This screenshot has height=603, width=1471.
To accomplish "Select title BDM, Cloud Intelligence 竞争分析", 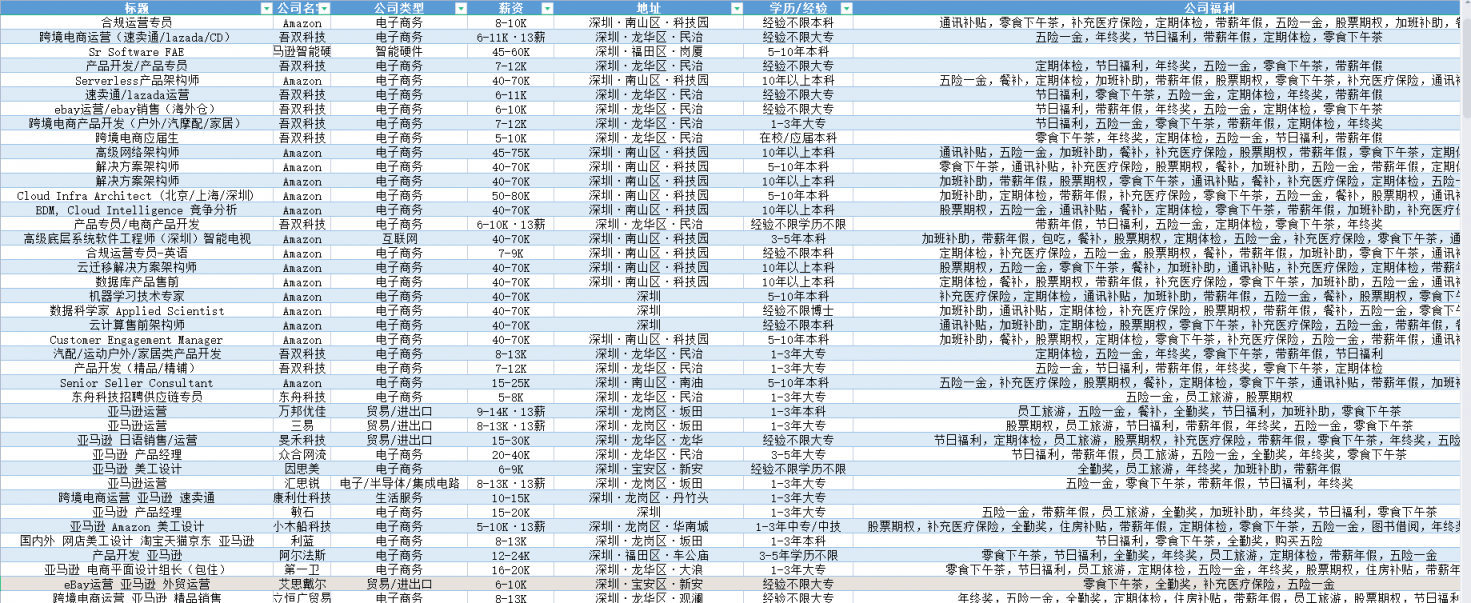I will (137, 210).
